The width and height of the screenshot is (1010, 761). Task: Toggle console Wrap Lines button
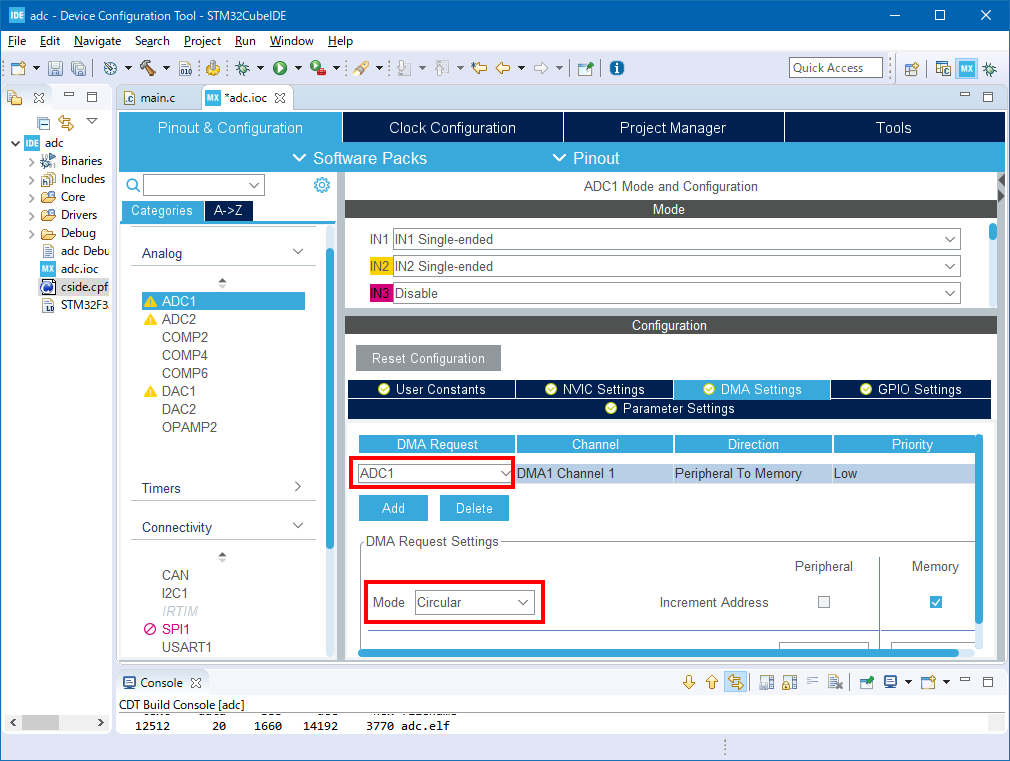(812, 682)
